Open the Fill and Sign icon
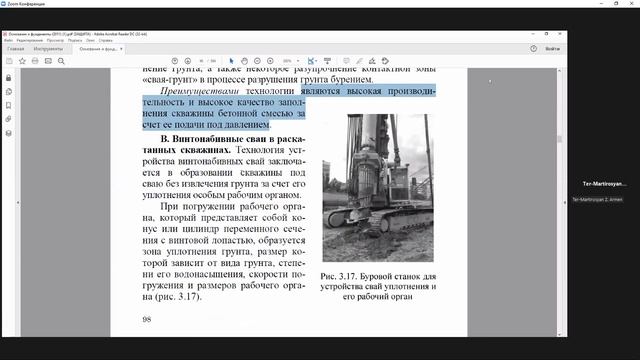Viewport: 640px width, 360px height. (372, 61)
